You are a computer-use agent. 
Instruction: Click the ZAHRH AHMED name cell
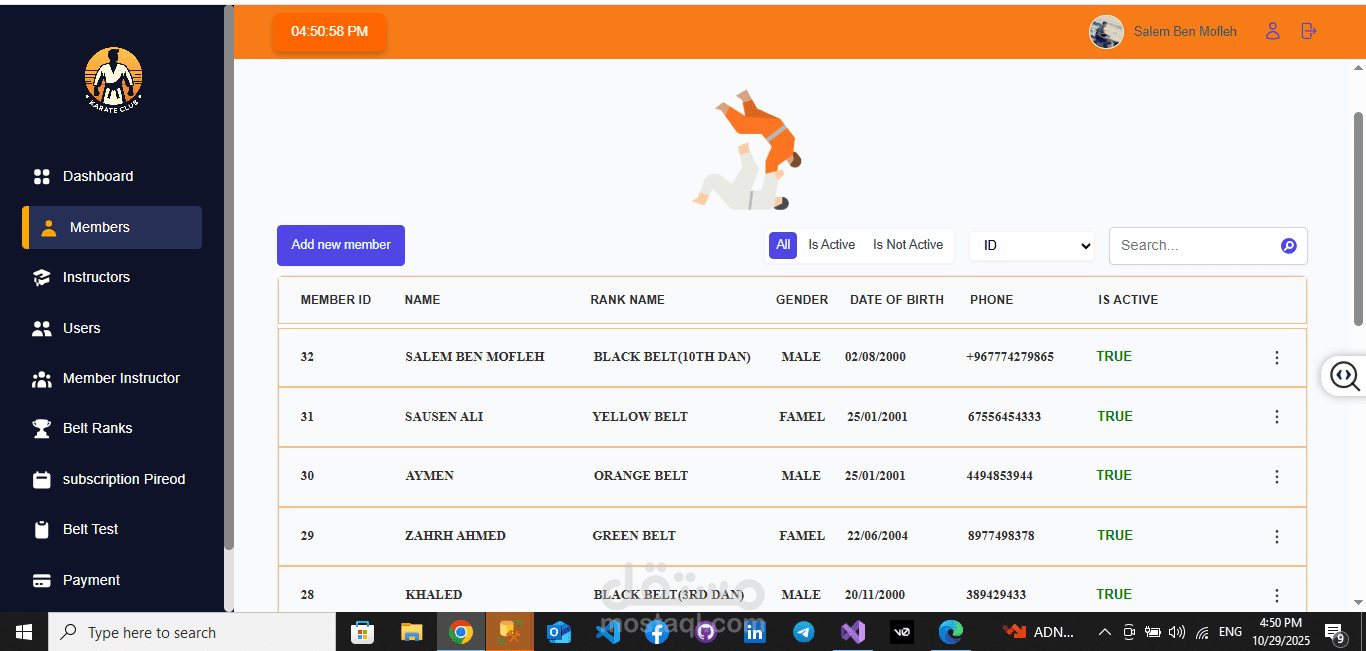coord(455,536)
